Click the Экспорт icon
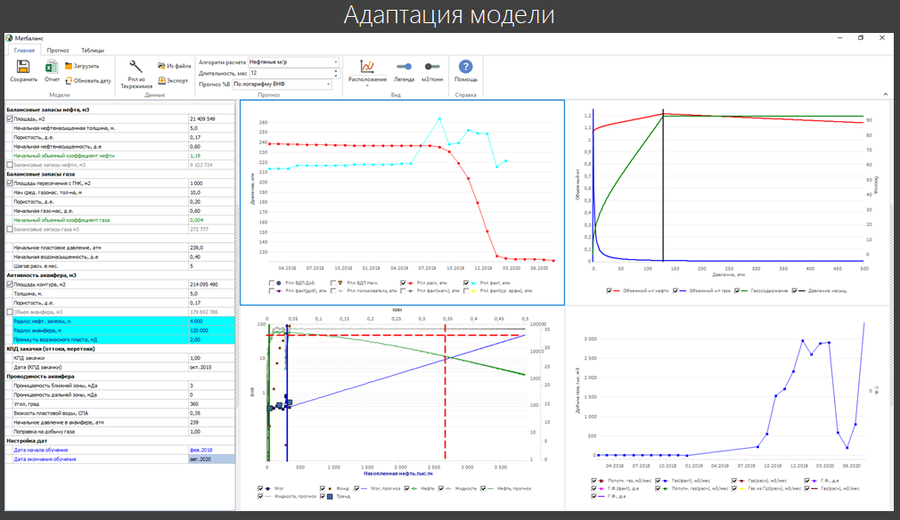Screen dimensions: 900x520 pos(161,81)
